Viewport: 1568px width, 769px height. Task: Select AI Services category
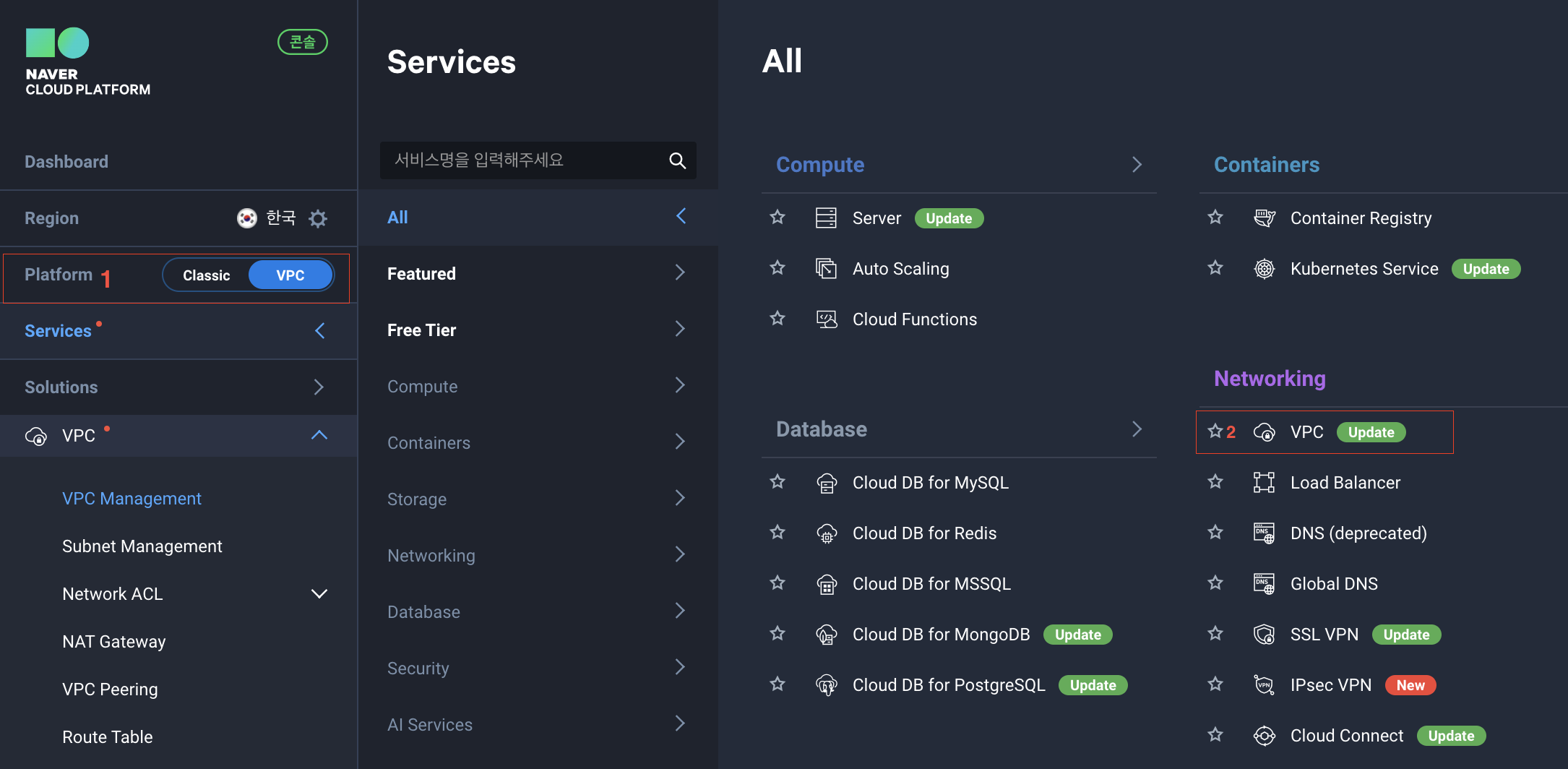point(538,725)
